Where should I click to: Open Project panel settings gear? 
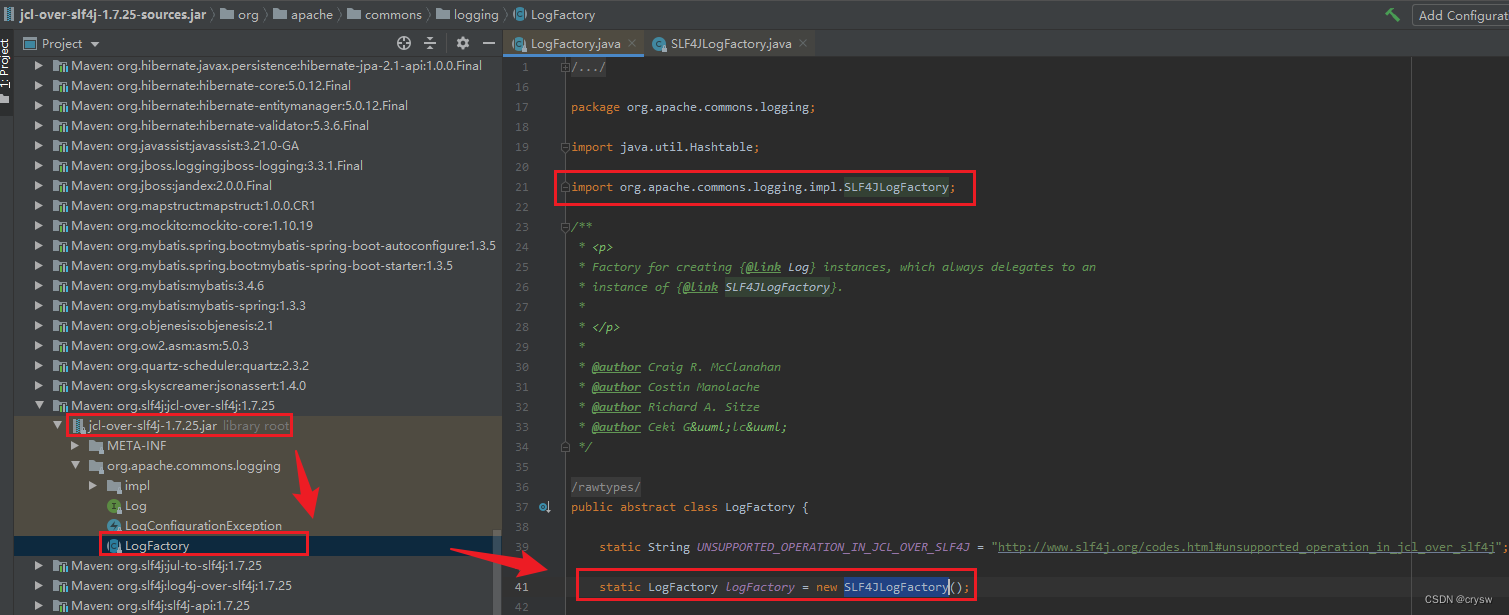pos(462,43)
